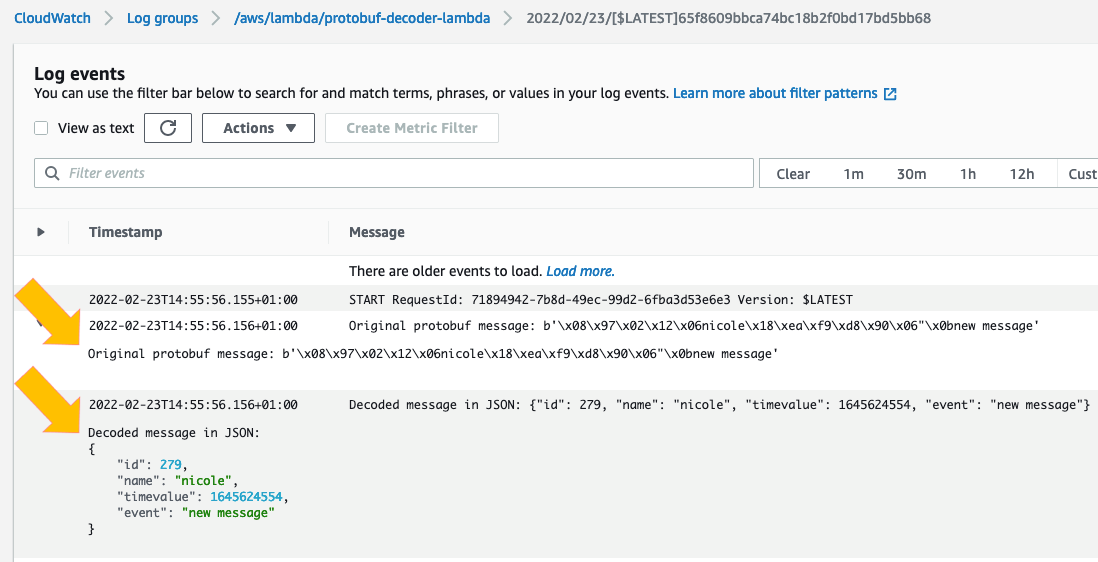The height and width of the screenshot is (562, 1098).
Task: Select the 12h time range
Action: tap(1021, 173)
